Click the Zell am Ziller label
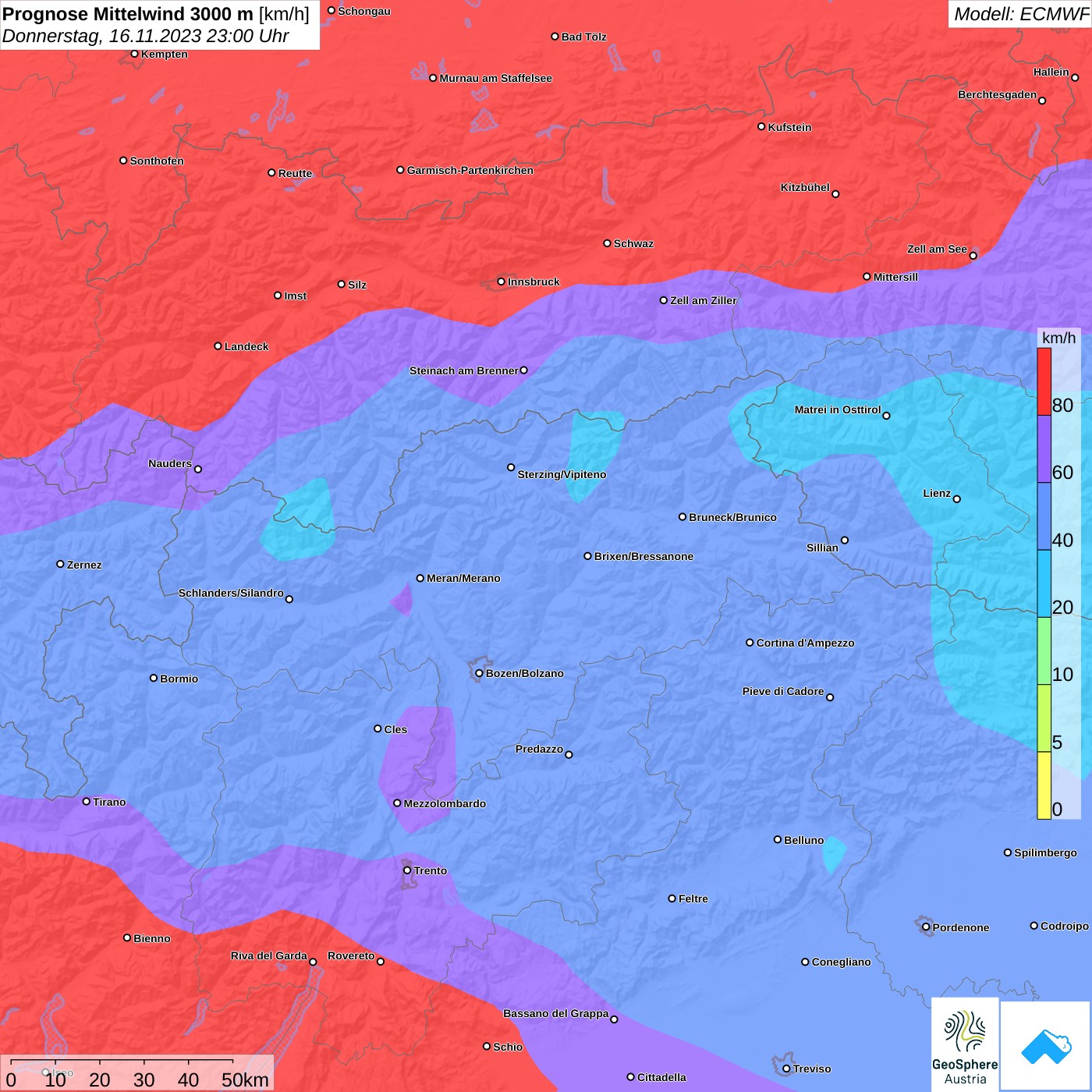1092x1092 pixels. (x=704, y=300)
